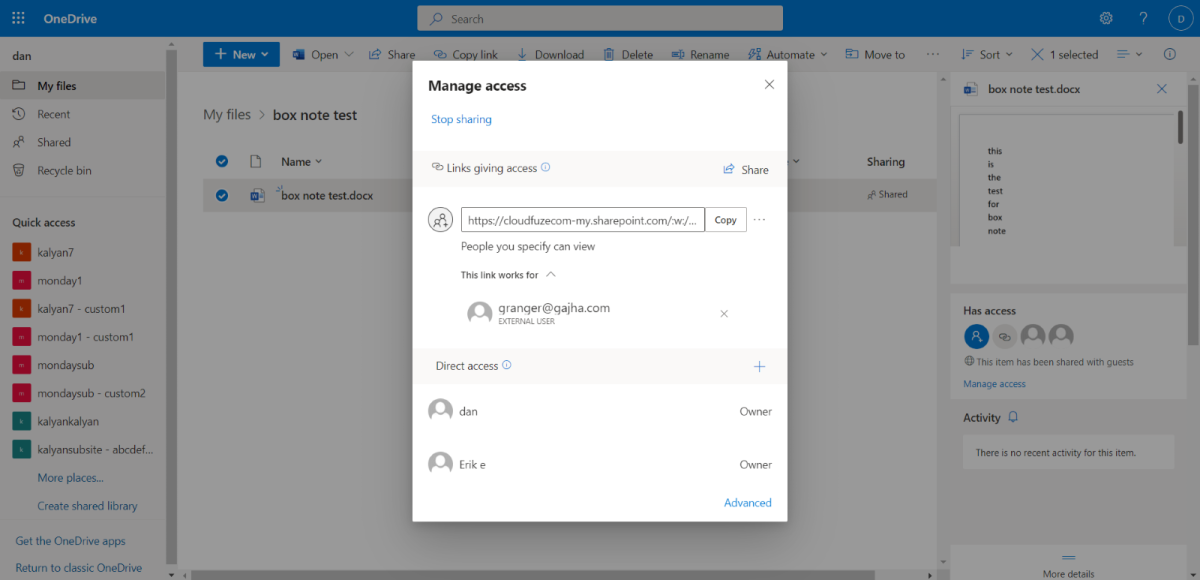
Task: Open Advanced sharing permissions
Action: [x=747, y=502]
